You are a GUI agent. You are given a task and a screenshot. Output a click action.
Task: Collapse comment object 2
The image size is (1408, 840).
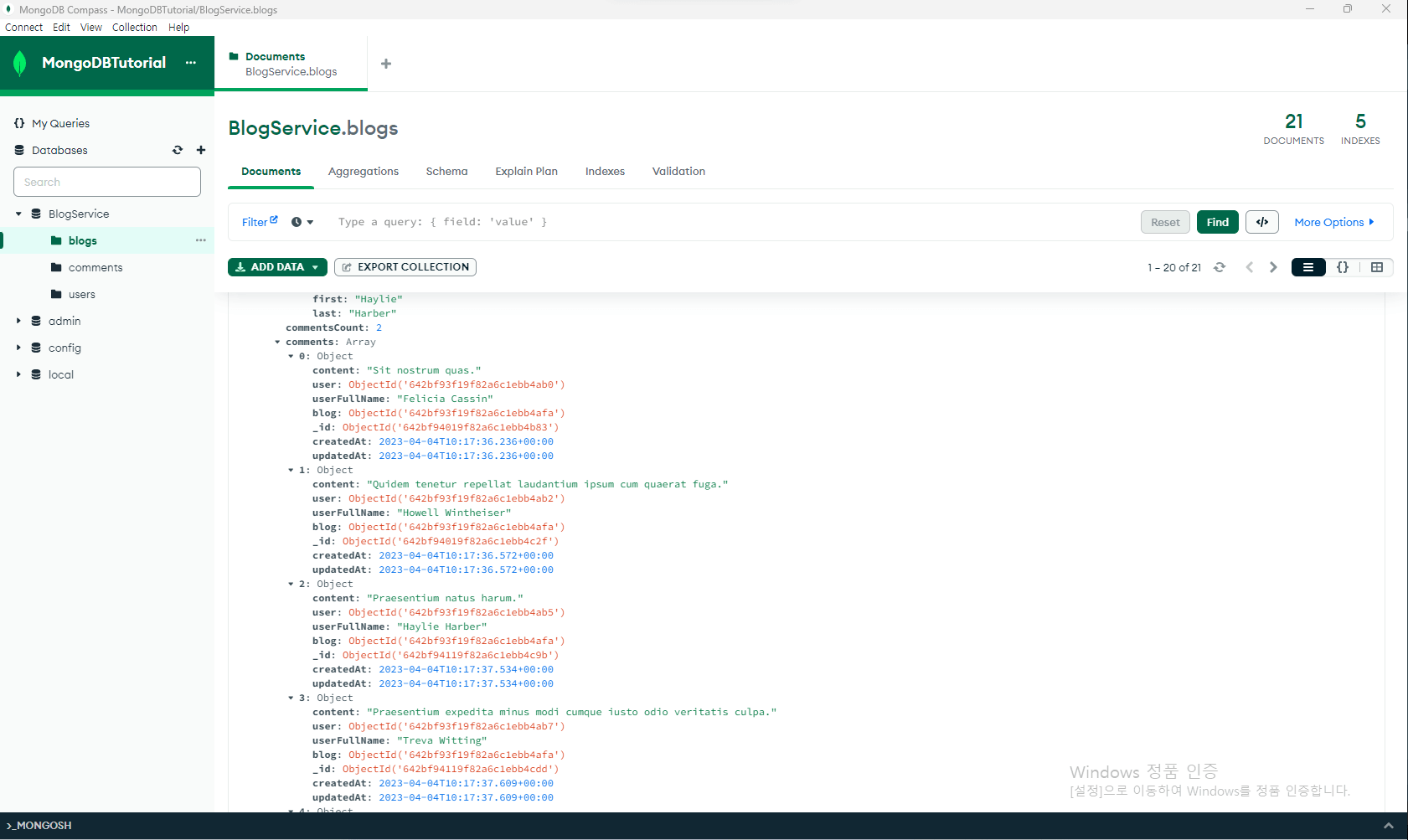(291, 584)
